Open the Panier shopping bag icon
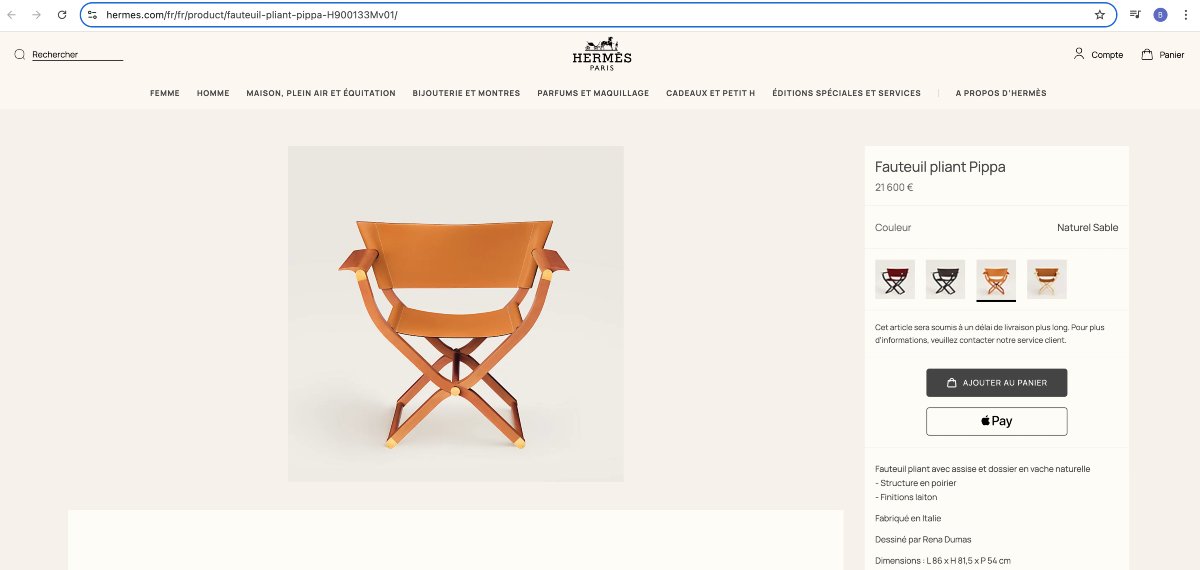 coord(1147,55)
